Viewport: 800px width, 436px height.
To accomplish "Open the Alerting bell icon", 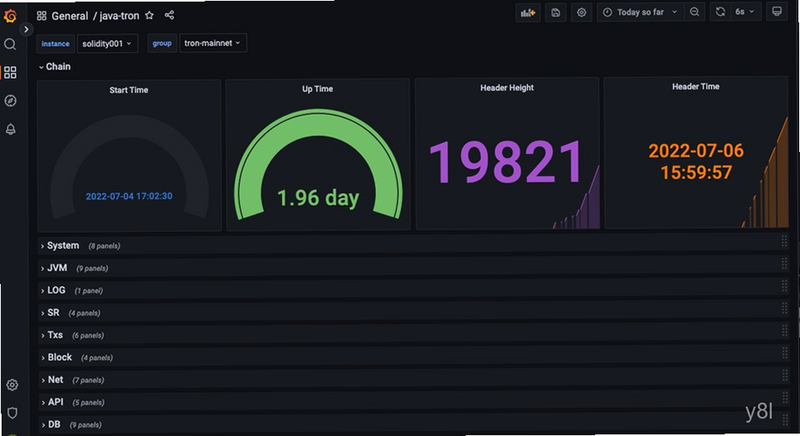I will click(x=10, y=129).
